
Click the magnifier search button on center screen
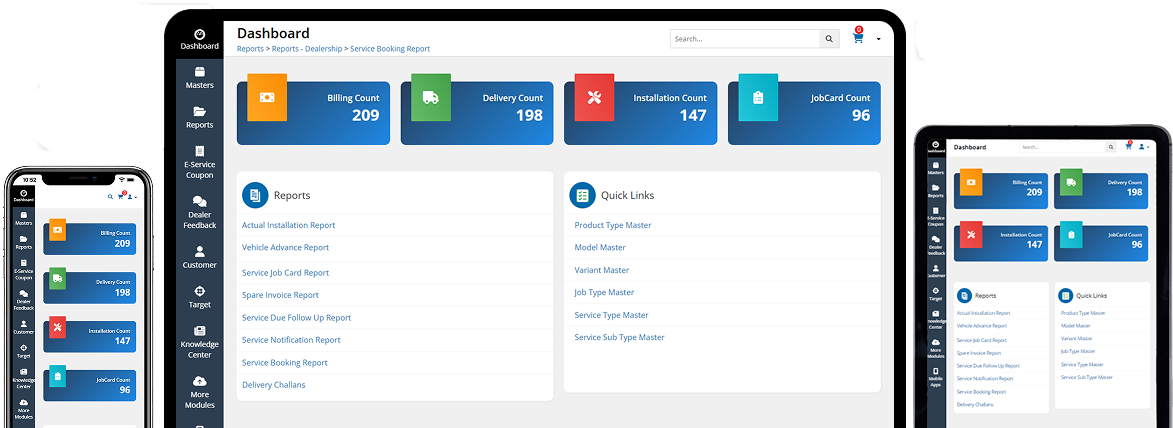coord(829,39)
